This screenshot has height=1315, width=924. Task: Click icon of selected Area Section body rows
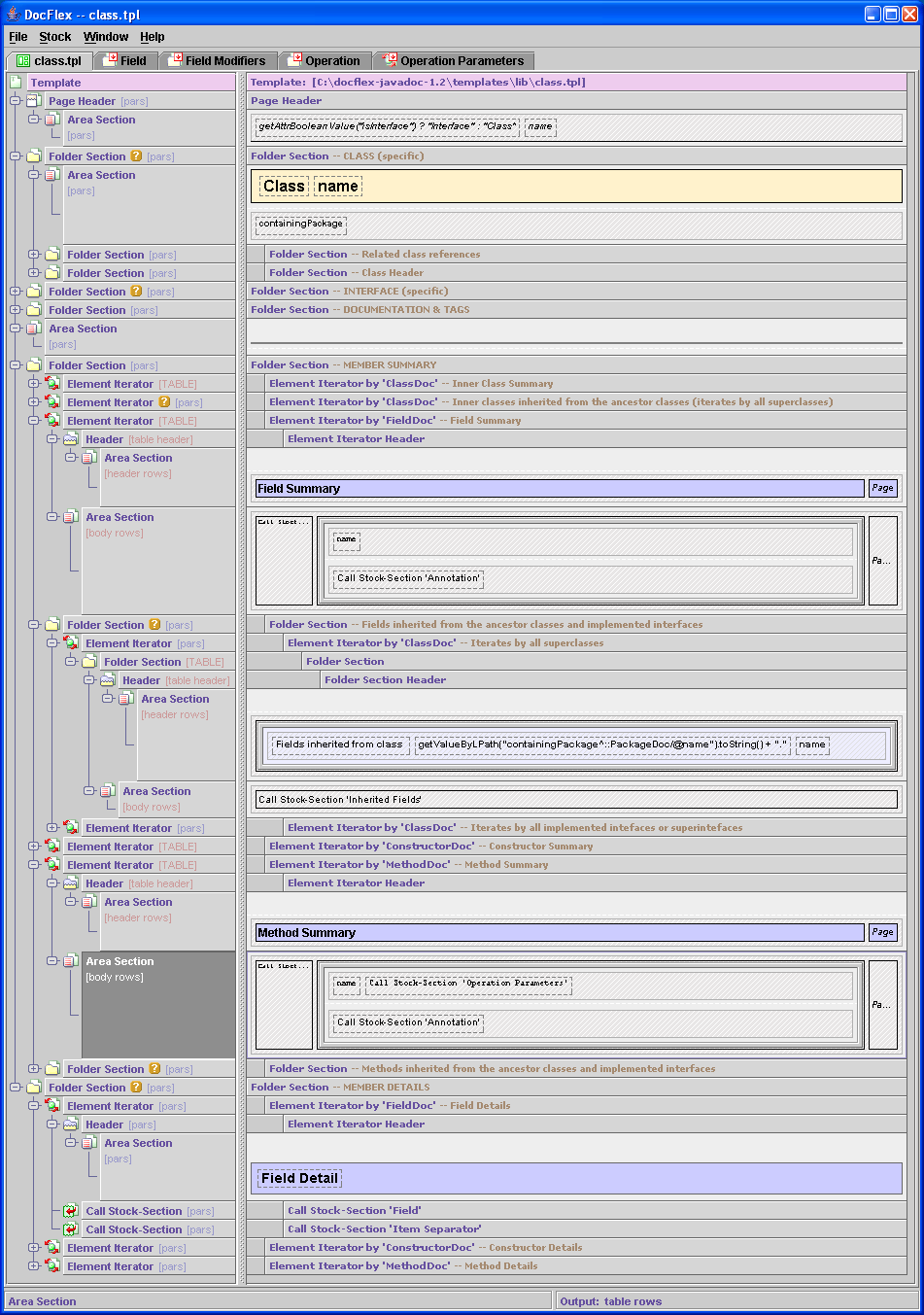(71, 961)
